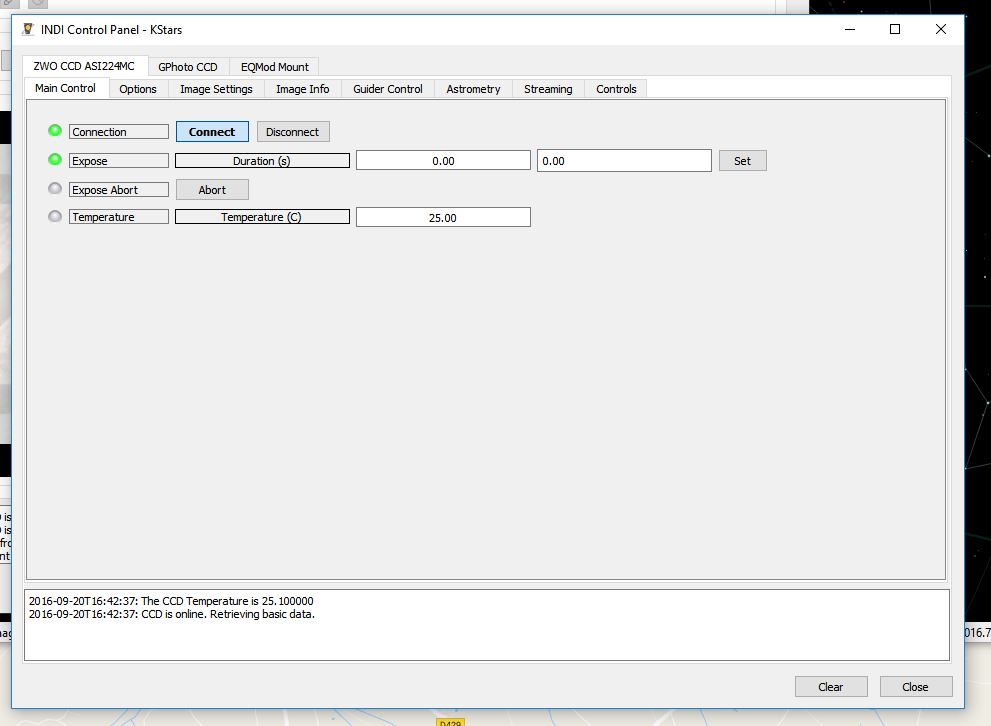Select the Main Control tab

click(x=65, y=88)
